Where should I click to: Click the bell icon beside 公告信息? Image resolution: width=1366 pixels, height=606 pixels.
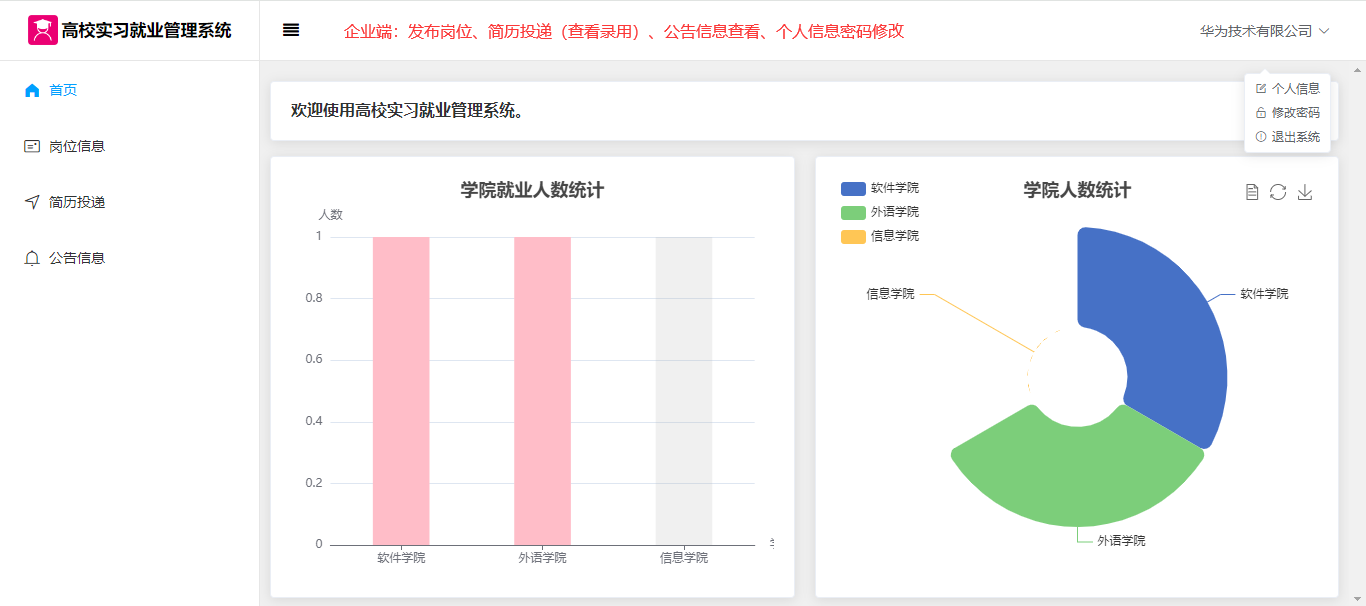(32, 258)
